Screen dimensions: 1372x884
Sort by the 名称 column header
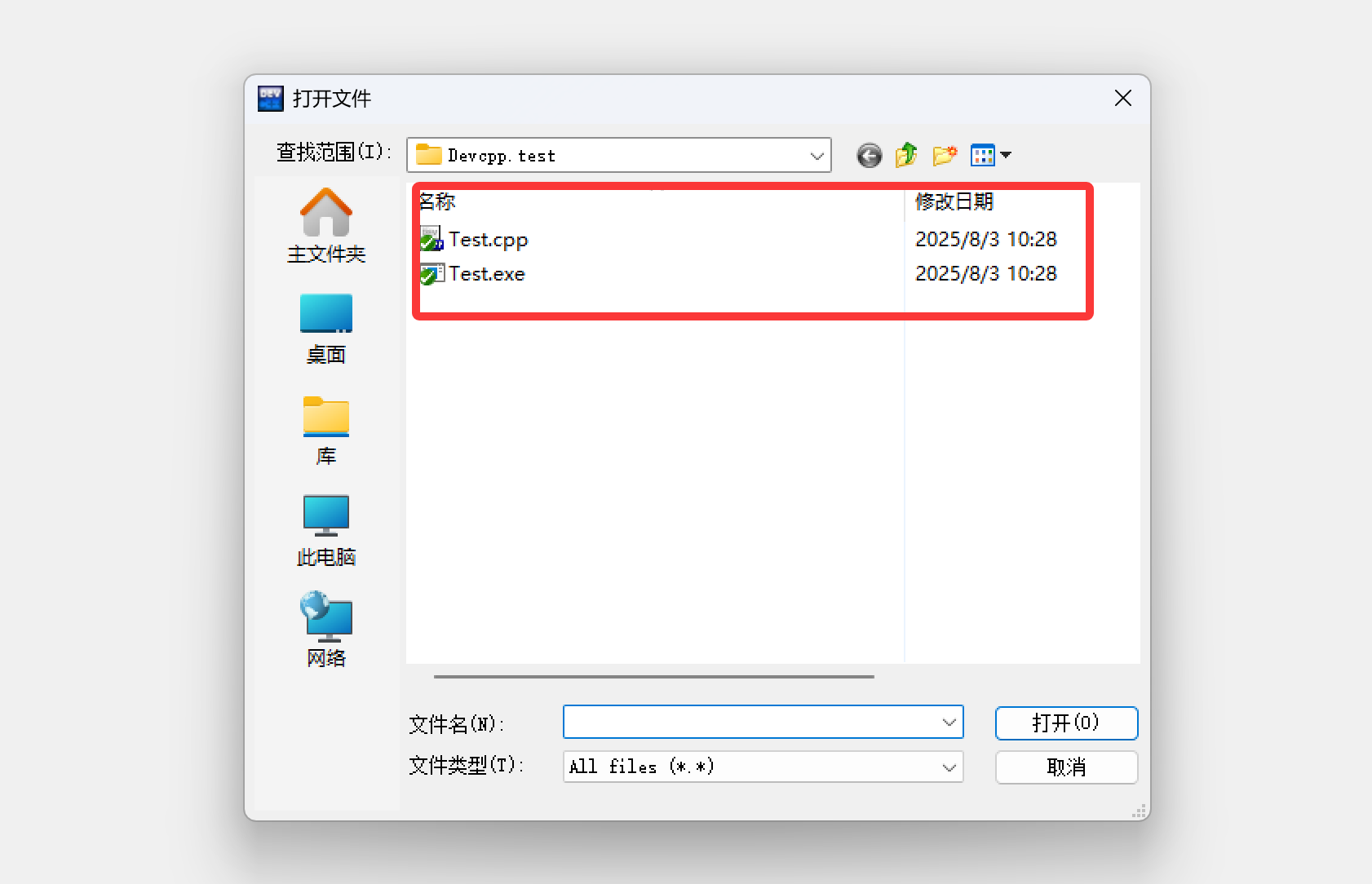tap(437, 201)
